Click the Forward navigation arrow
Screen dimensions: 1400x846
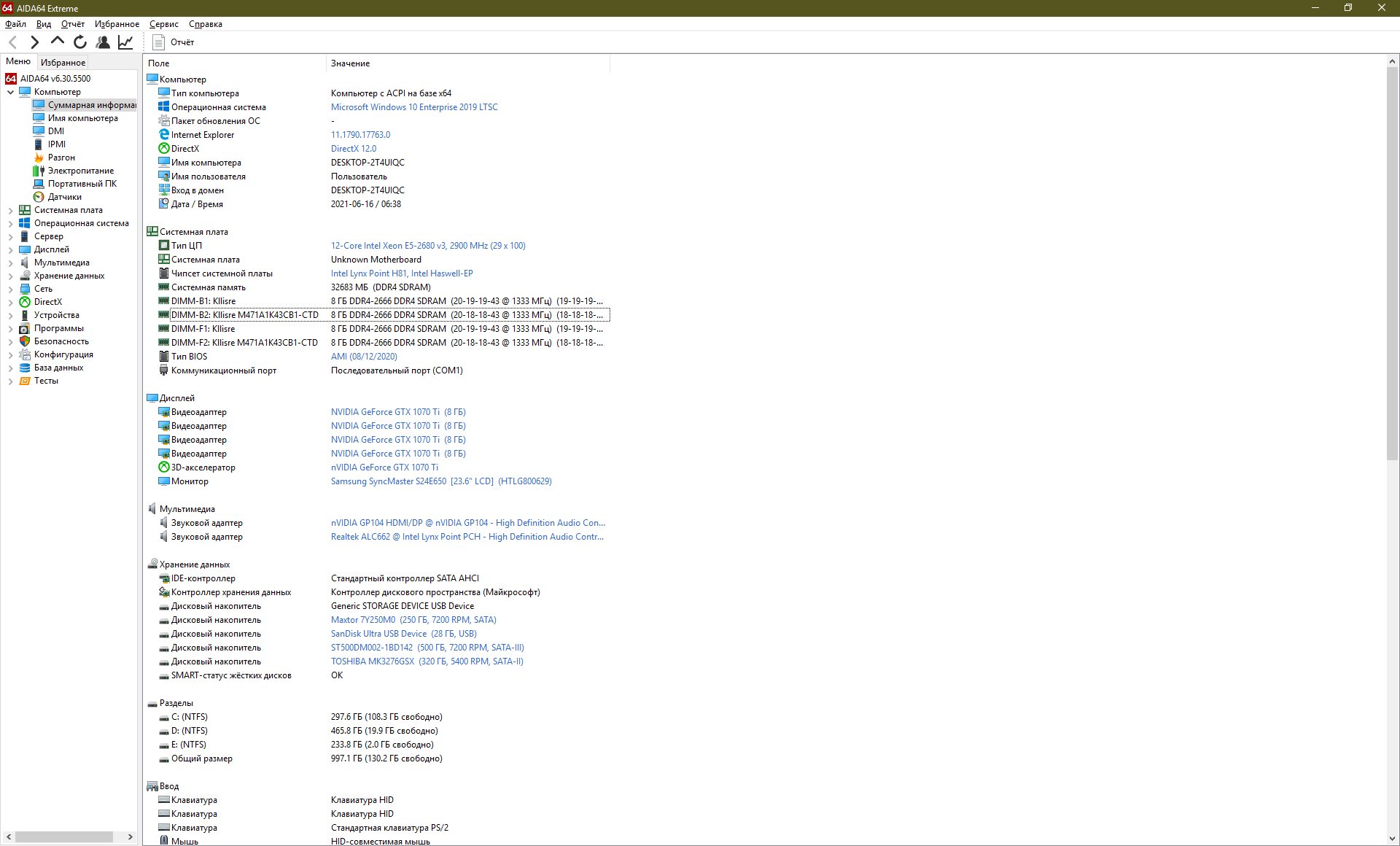[34, 42]
